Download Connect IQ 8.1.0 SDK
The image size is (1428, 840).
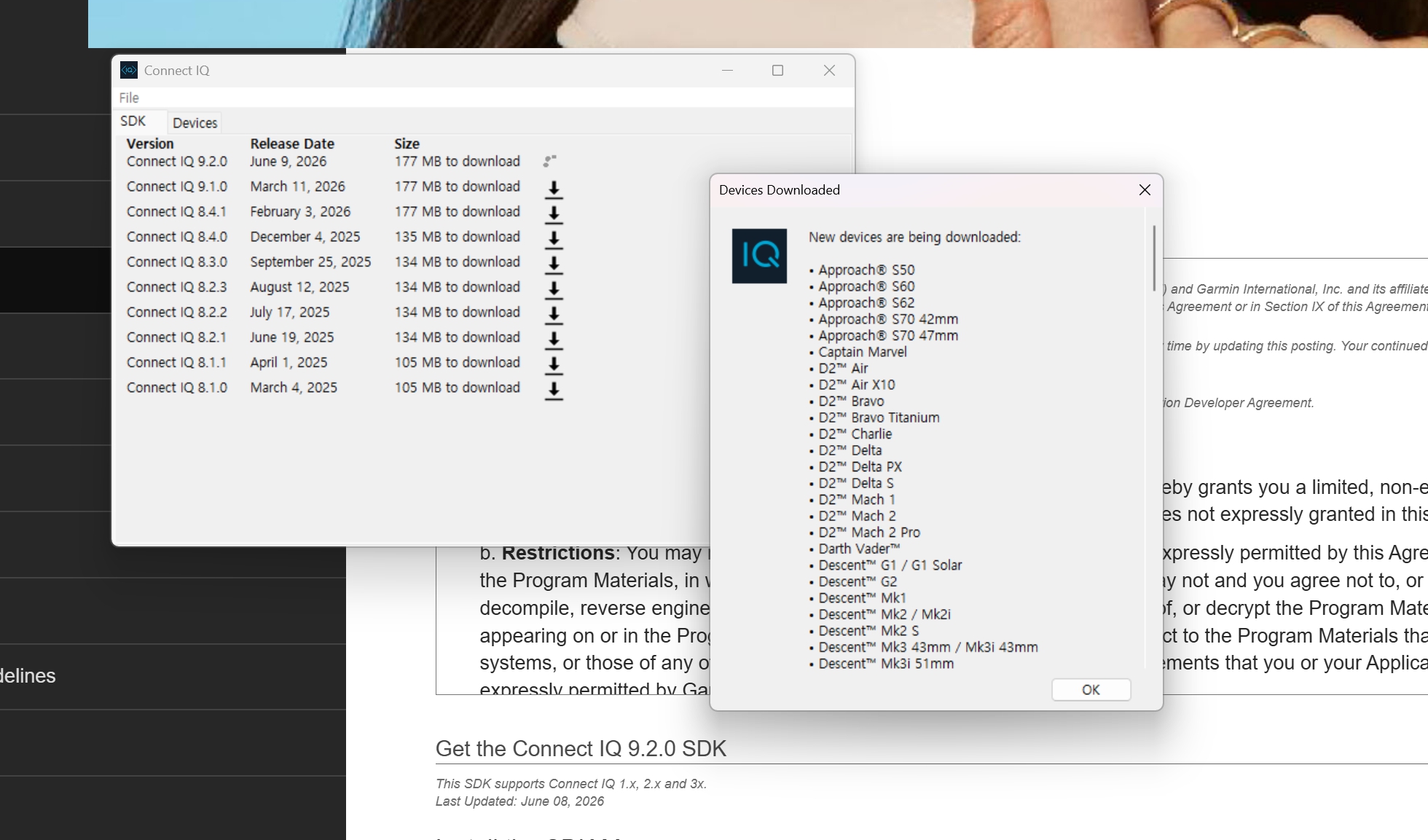(x=554, y=390)
